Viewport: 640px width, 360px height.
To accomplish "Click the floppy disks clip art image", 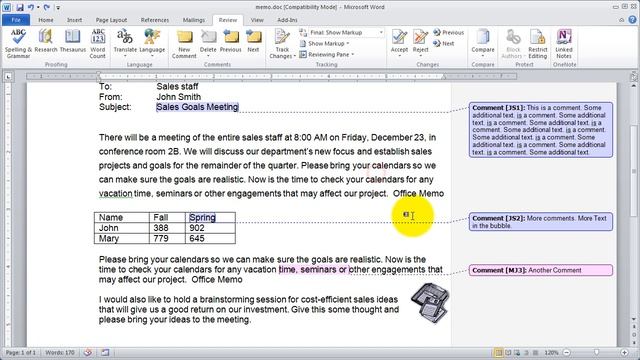I will (430, 303).
